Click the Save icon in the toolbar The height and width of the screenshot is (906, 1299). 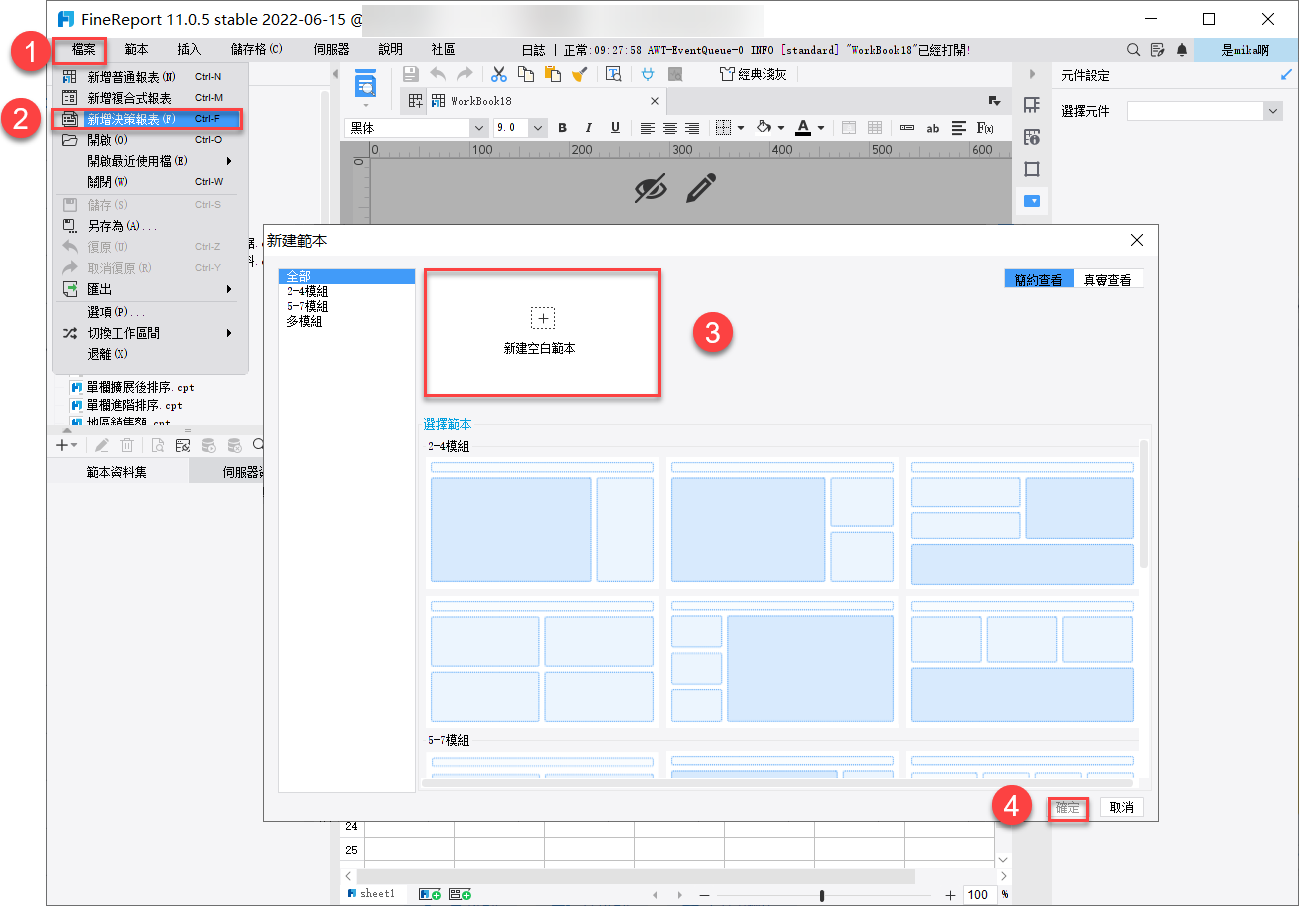(x=410, y=74)
